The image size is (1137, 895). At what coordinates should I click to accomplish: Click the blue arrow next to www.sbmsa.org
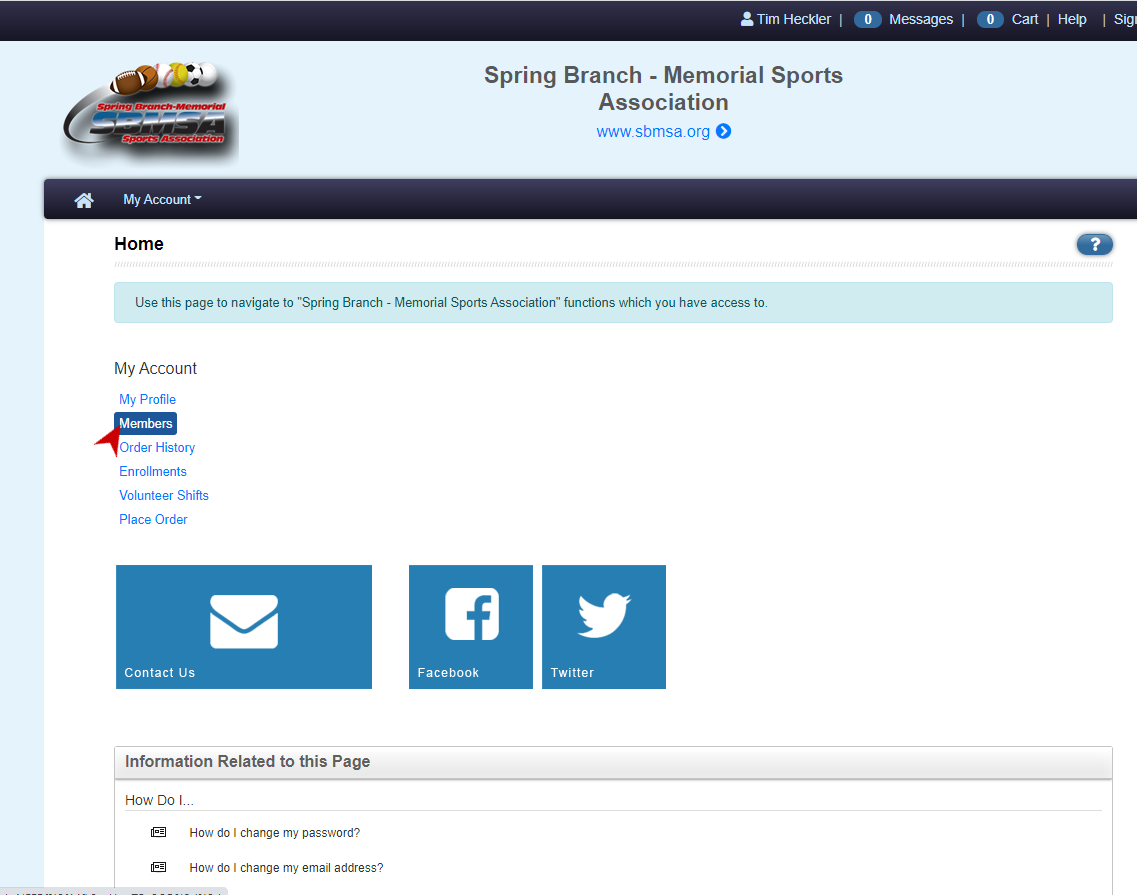723,131
